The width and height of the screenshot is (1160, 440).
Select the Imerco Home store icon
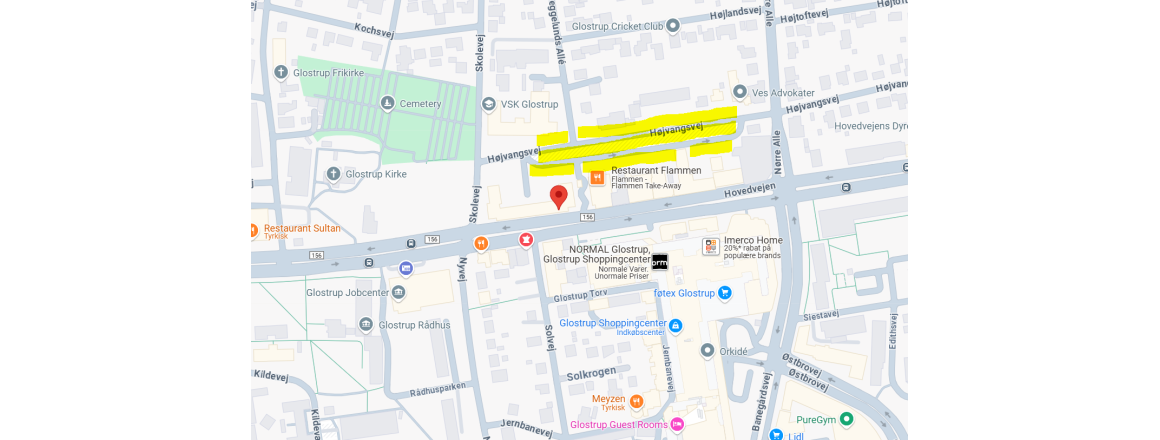(710, 247)
